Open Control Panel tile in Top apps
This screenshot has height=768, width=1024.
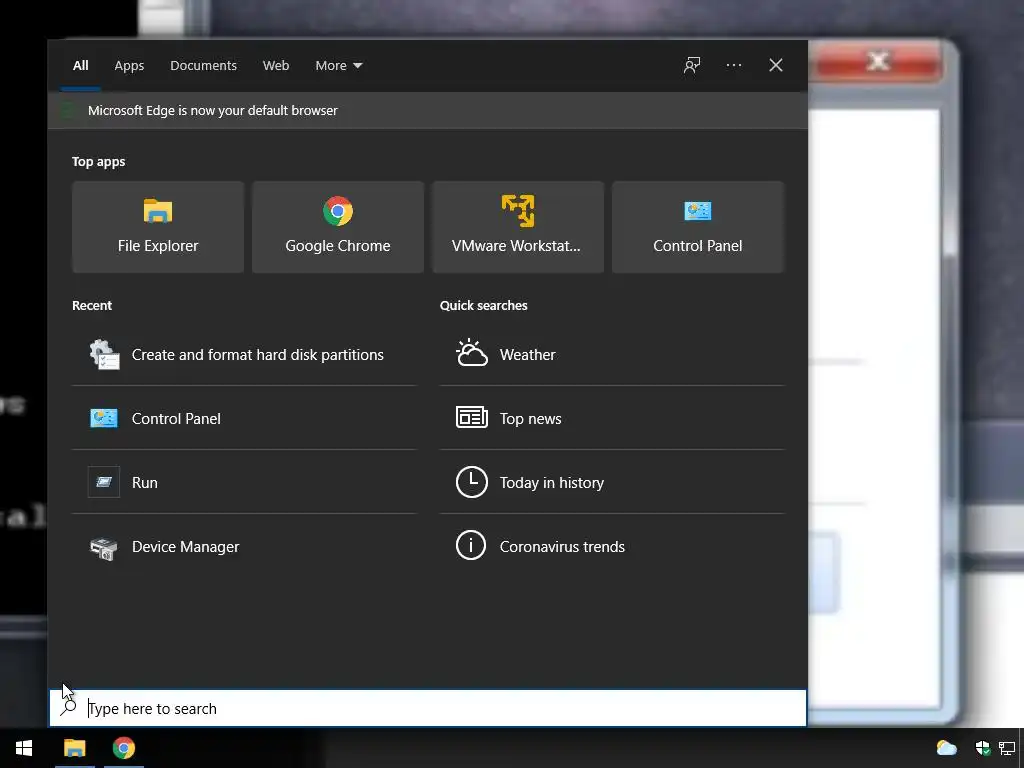pos(697,227)
